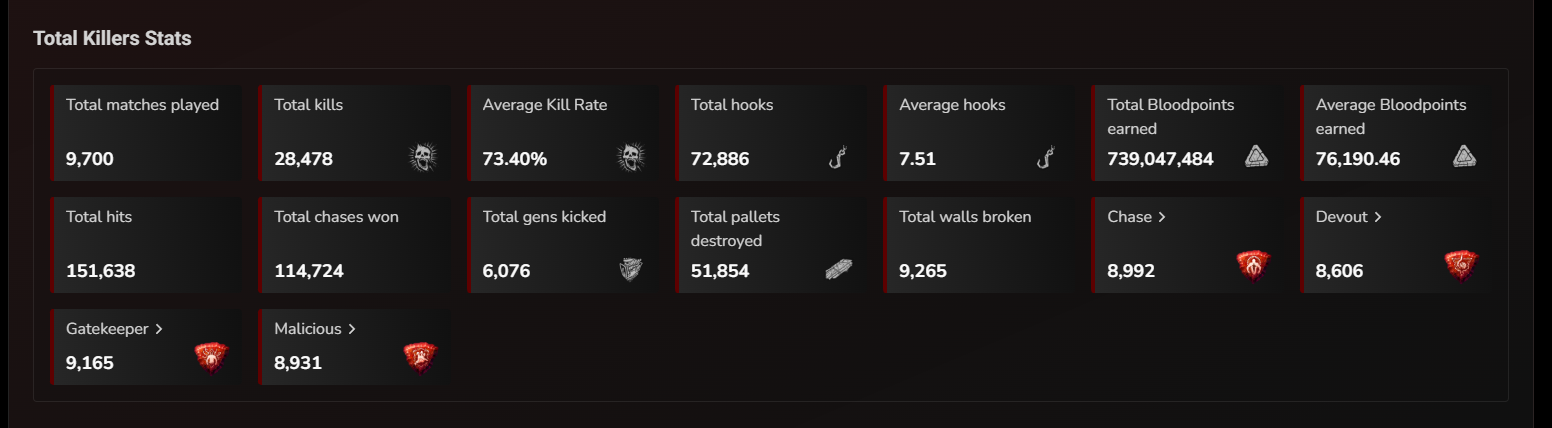Click the hook icon in Average hooks card
Viewport: 1552px width, 428px height.
click(1047, 157)
